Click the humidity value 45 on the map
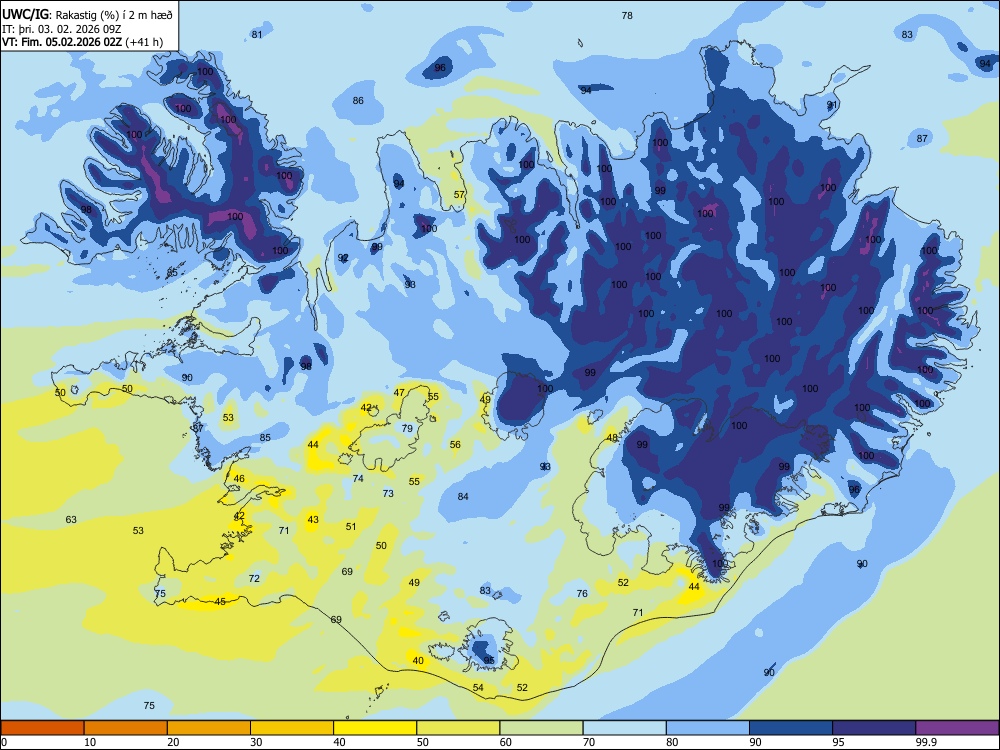The width and height of the screenshot is (1000, 750). point(220,601)
